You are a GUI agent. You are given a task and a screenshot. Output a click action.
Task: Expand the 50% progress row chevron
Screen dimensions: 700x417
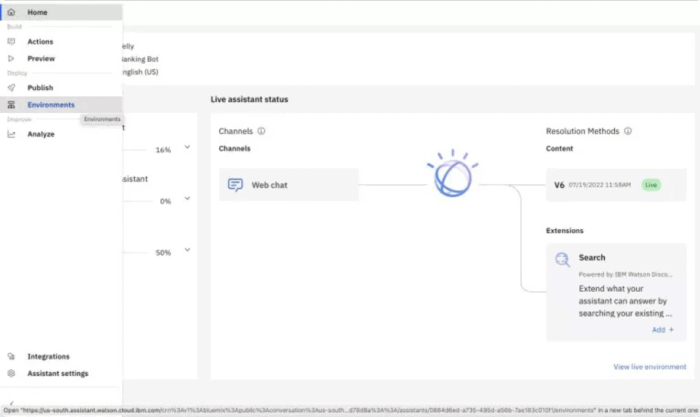point(187,251)
